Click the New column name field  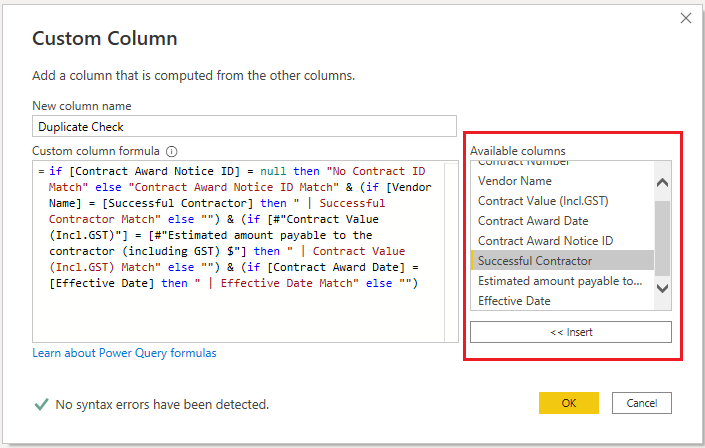pos(244,126)
